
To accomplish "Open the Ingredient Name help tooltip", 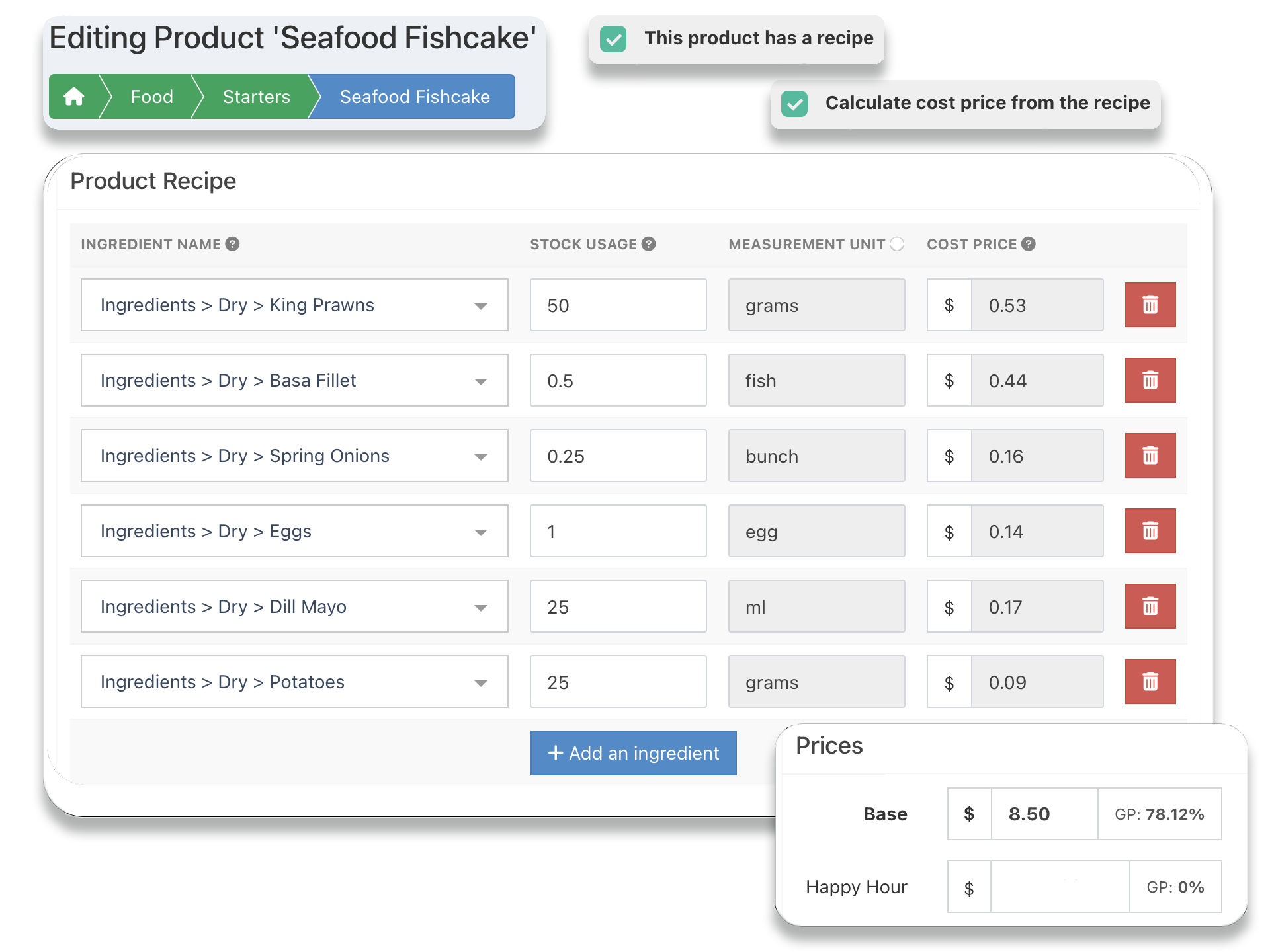I will [233, 244].
